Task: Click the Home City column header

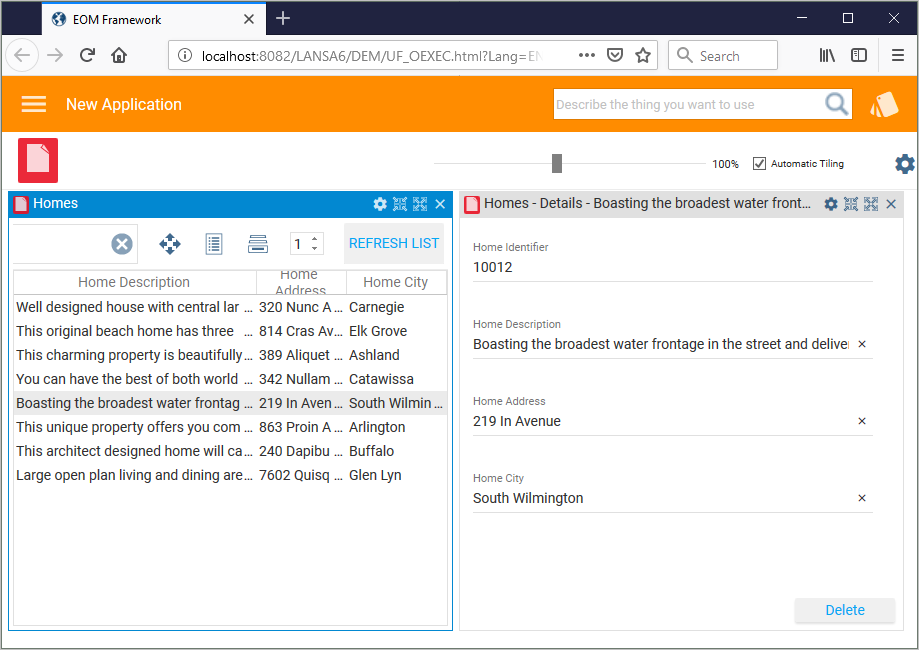Action: (x=395, y=282)
